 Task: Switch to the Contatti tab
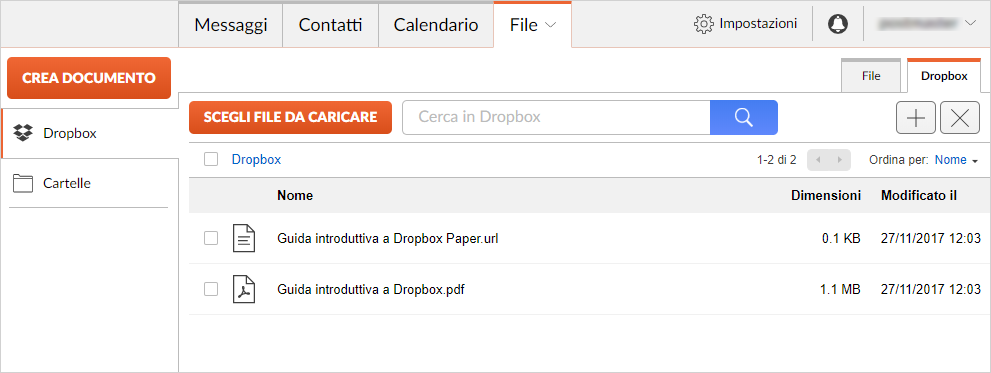click(x=331, y=25)
